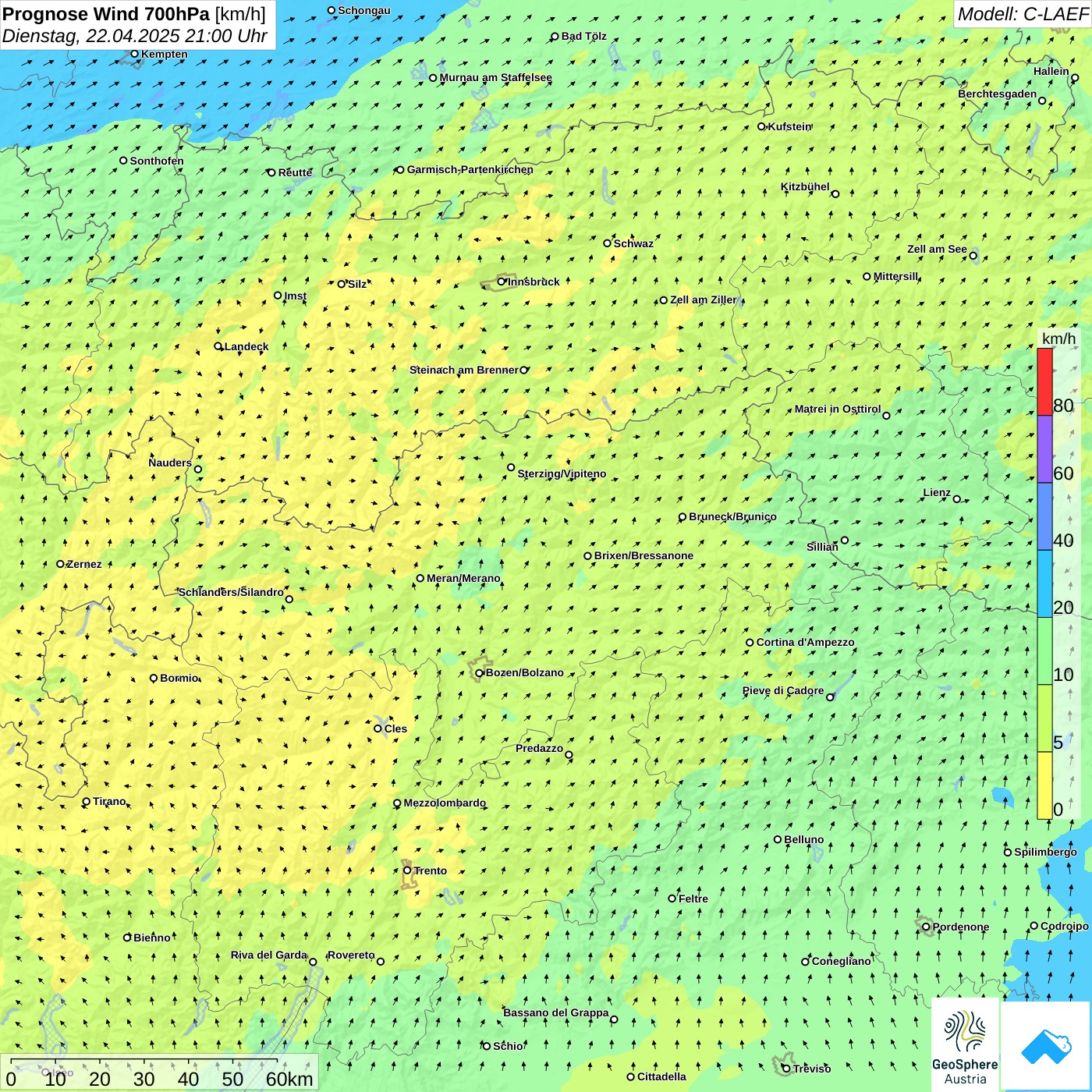Click the 'Garmisch-Partenkirchen' label
Screen dimensions: 1092x1092
[x=470, y=169]
